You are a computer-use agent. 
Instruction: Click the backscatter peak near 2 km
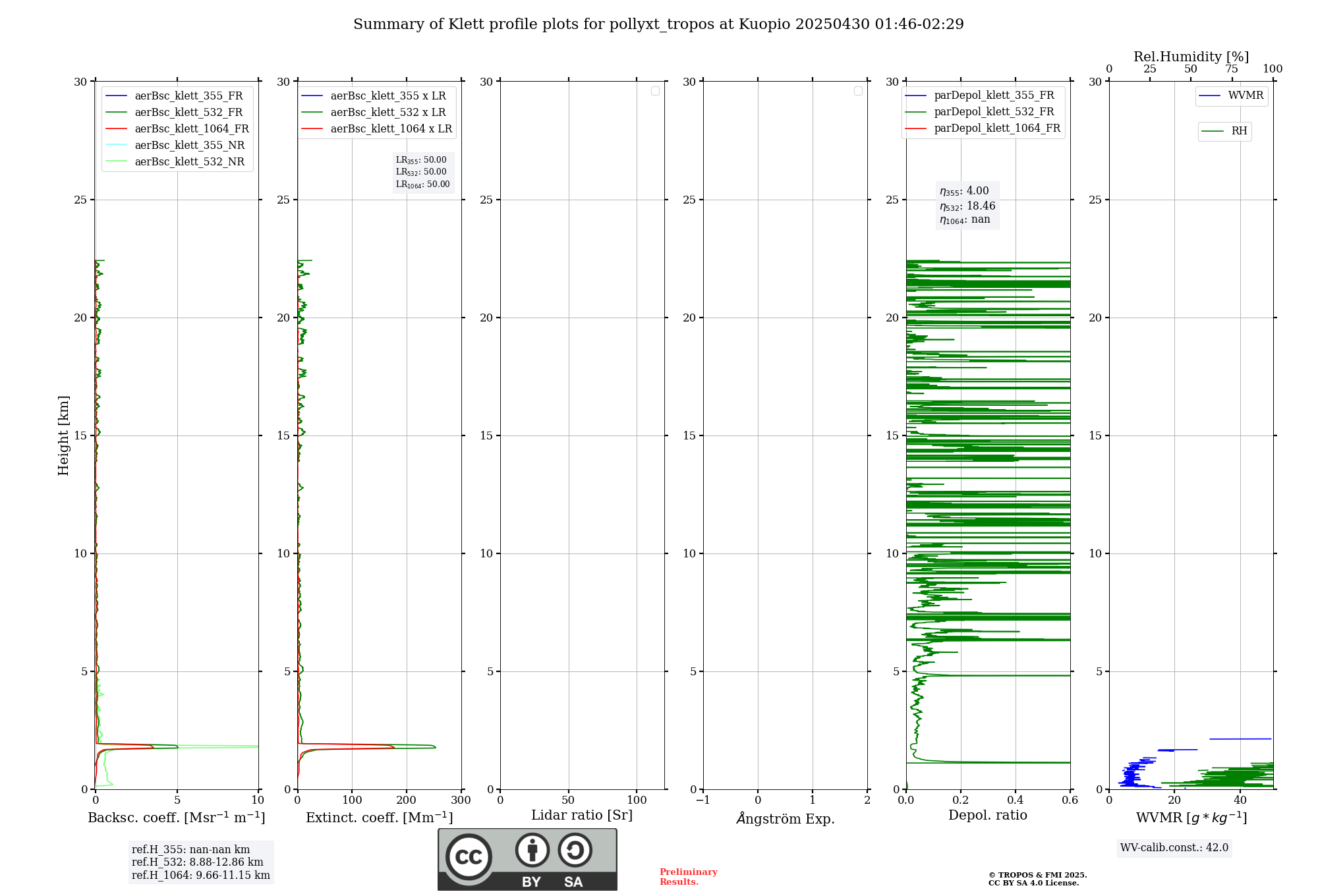coord(177,746)
